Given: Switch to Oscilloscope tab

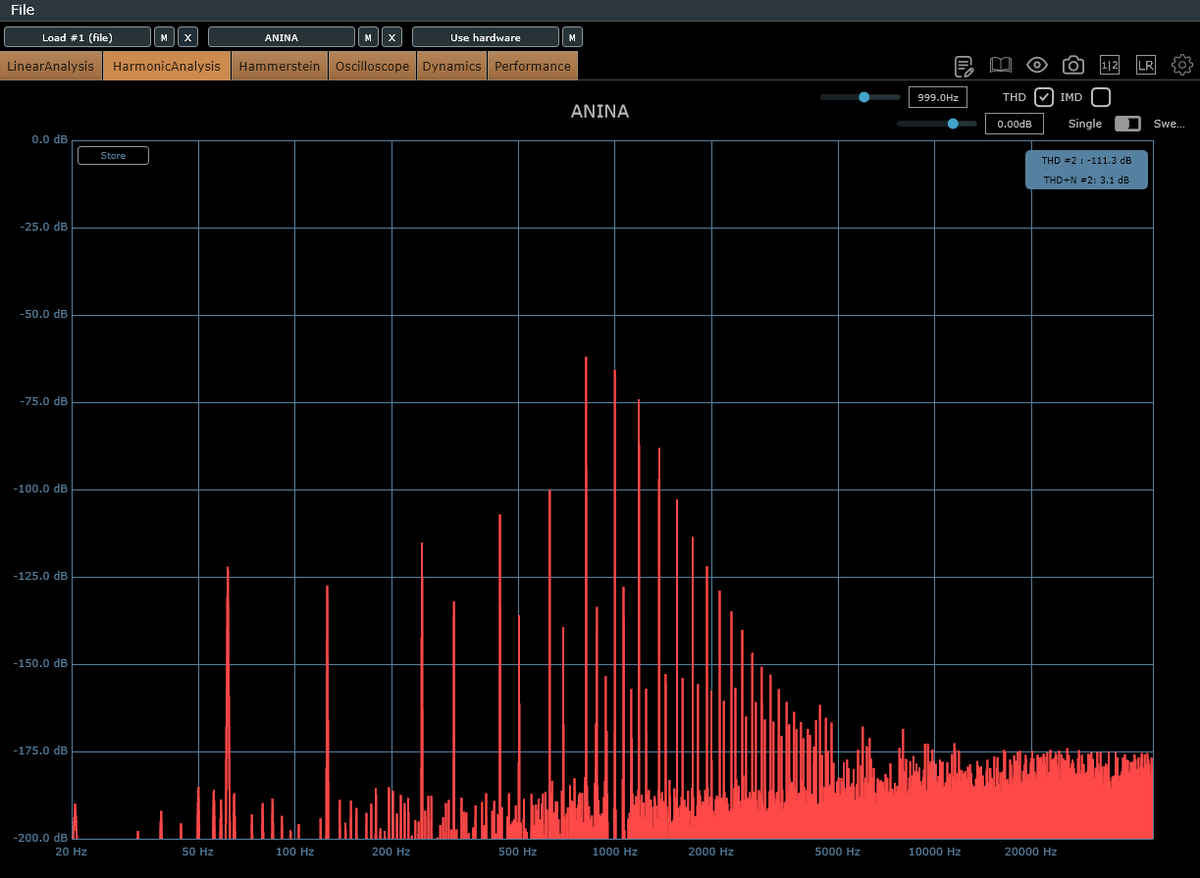Looking at the screenshot, I should [x=372, y=66].
